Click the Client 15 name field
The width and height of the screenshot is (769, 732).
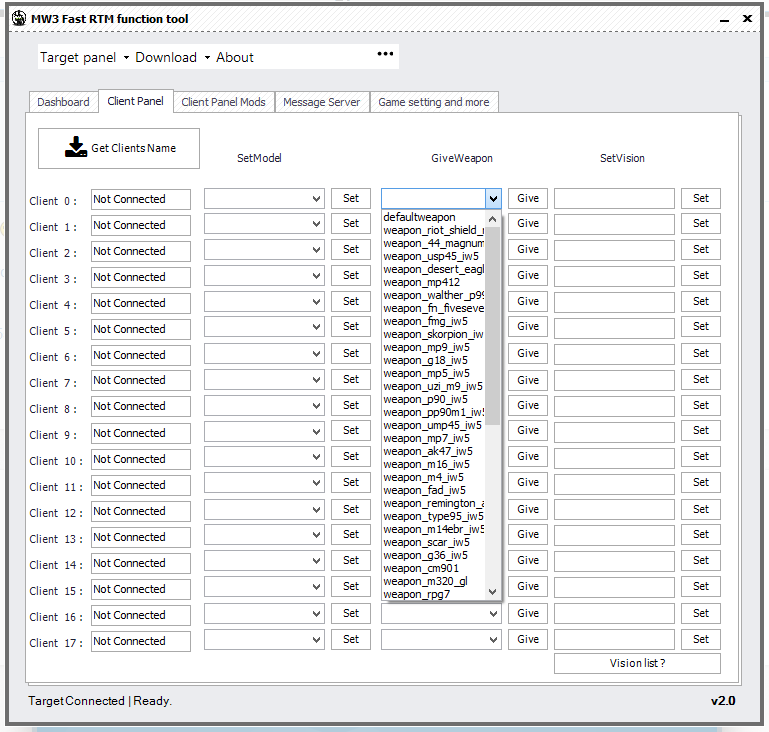pos(141,589)
